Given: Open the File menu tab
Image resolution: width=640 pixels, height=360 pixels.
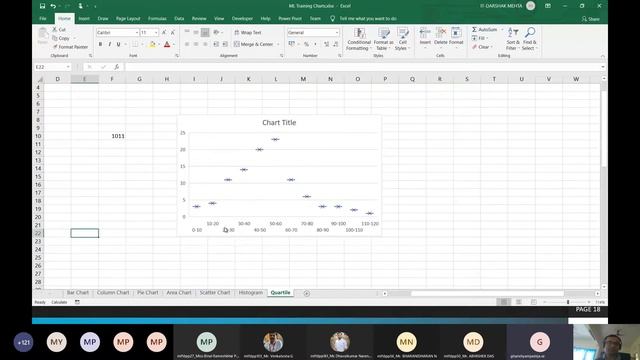Looking at the screenshot, I should [43, 19].
